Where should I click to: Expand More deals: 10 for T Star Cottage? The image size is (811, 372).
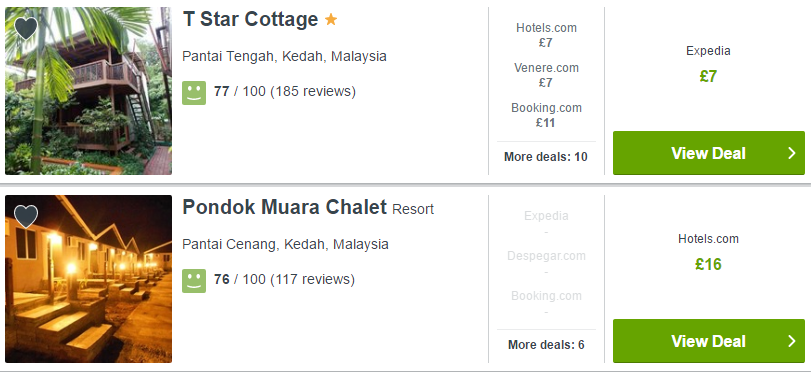546,157
